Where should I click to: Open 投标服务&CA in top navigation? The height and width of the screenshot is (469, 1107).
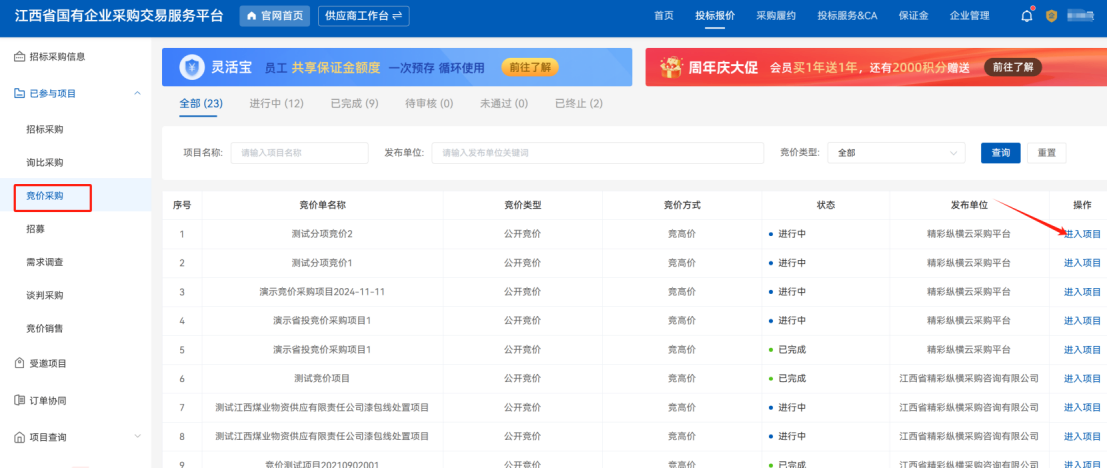click(847, 16)
